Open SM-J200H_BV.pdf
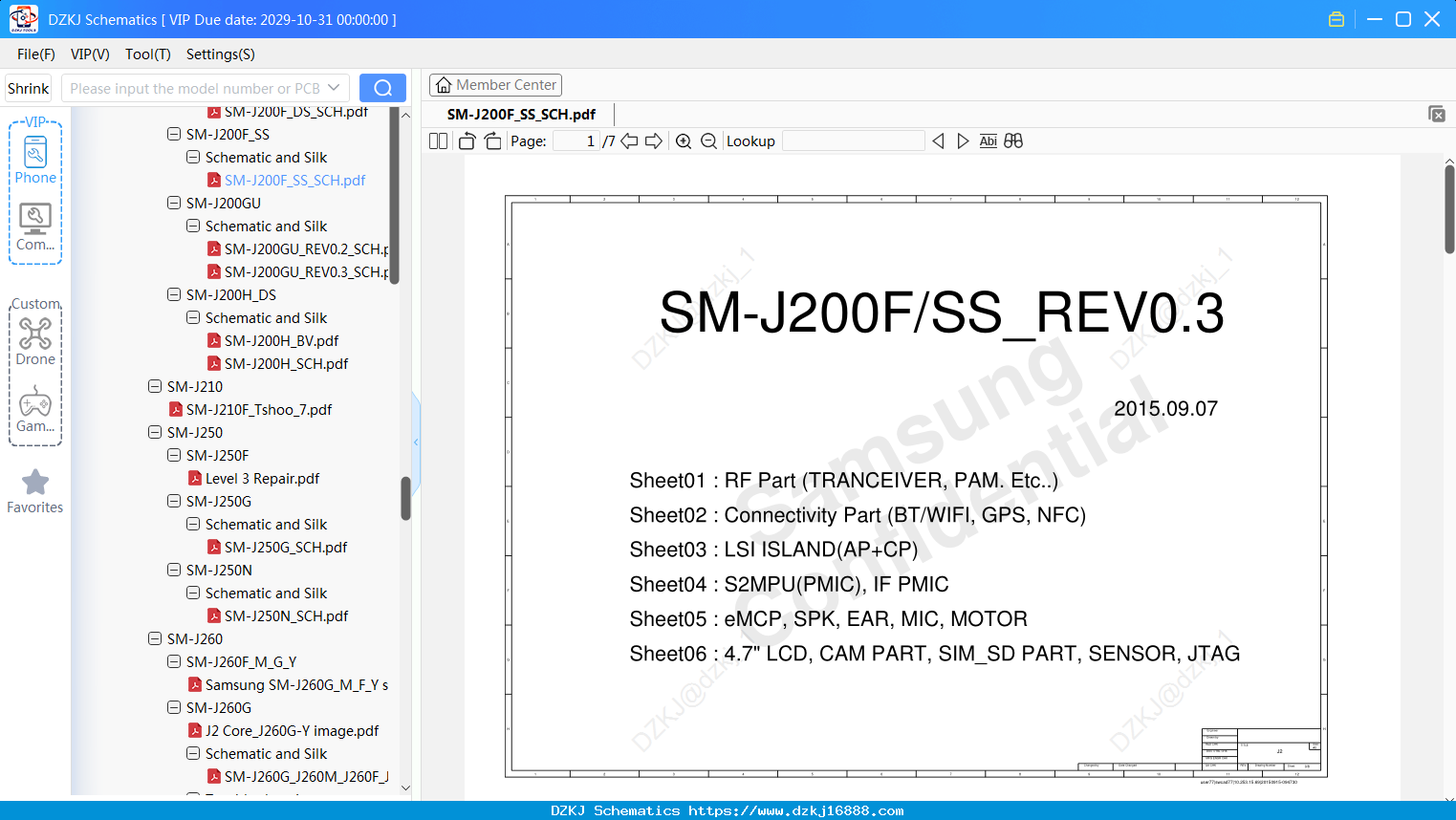Image resolution: width=1456 pixels, height=820 pixels. pos(281,340)
